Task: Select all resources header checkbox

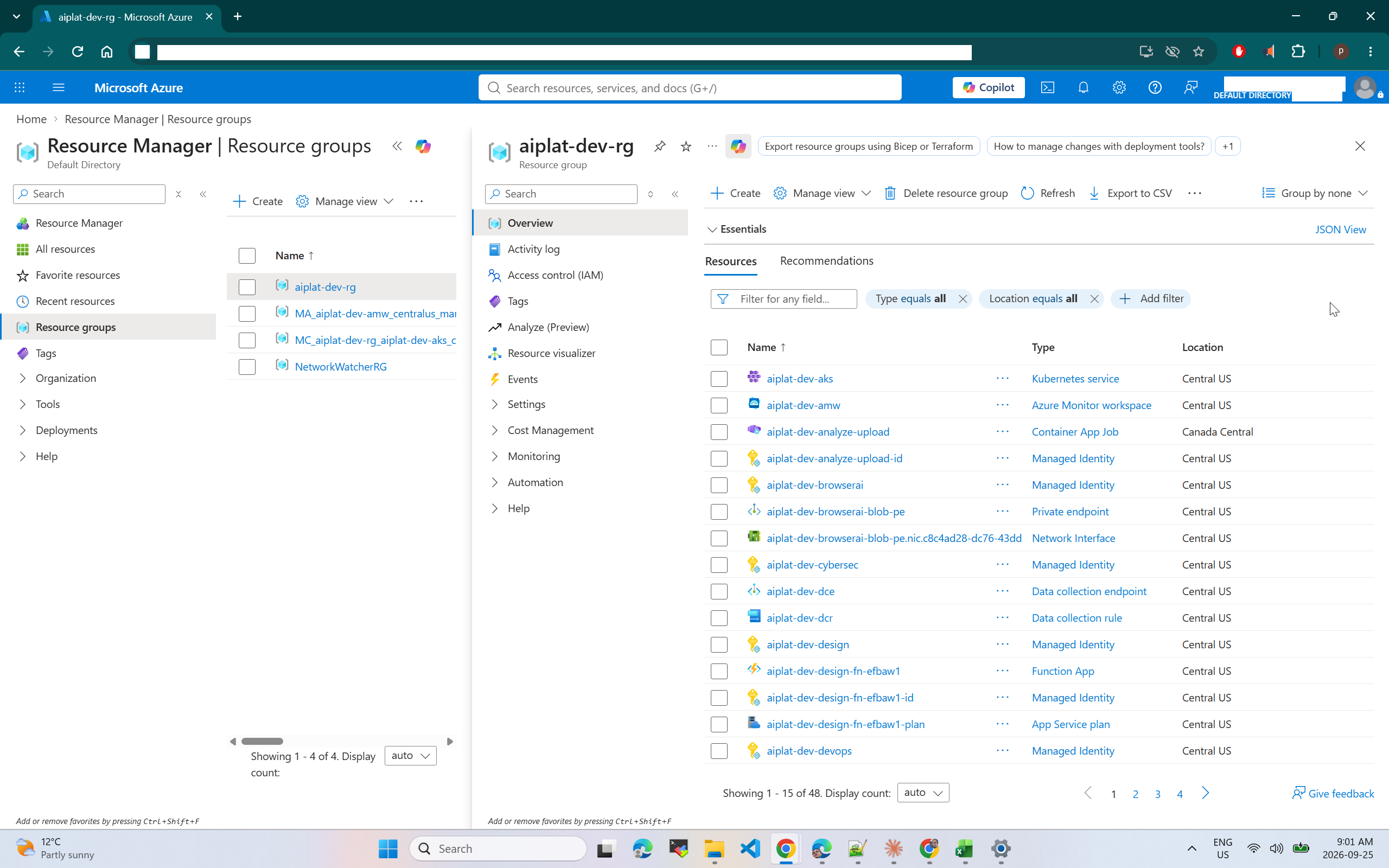Action: (x=718, y=347)
